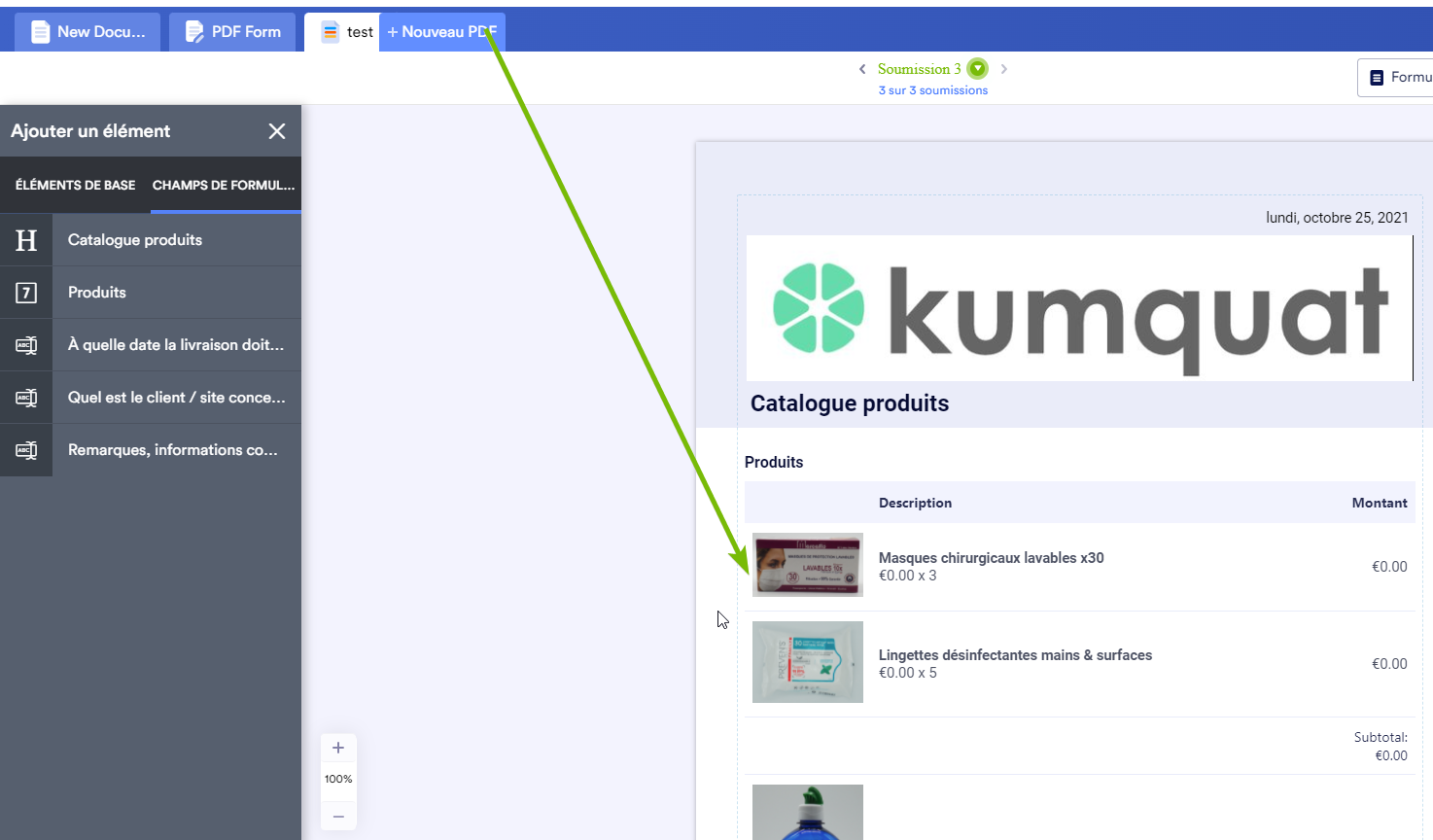1433x840 pixels.
Task: Open the Soumission 3 green dropdown
Action: click(978, 69)
